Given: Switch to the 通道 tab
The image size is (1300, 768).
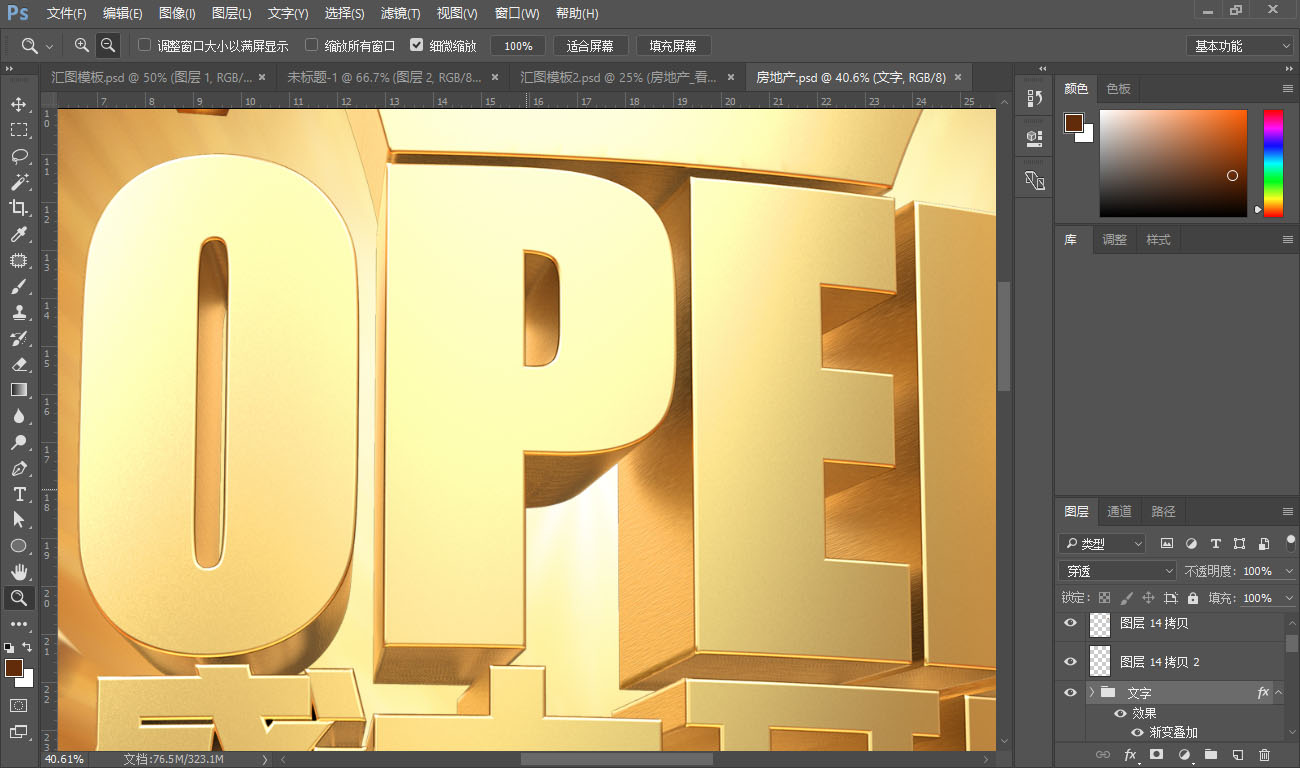Looking at the screenshot, I should click(1119, 511).
